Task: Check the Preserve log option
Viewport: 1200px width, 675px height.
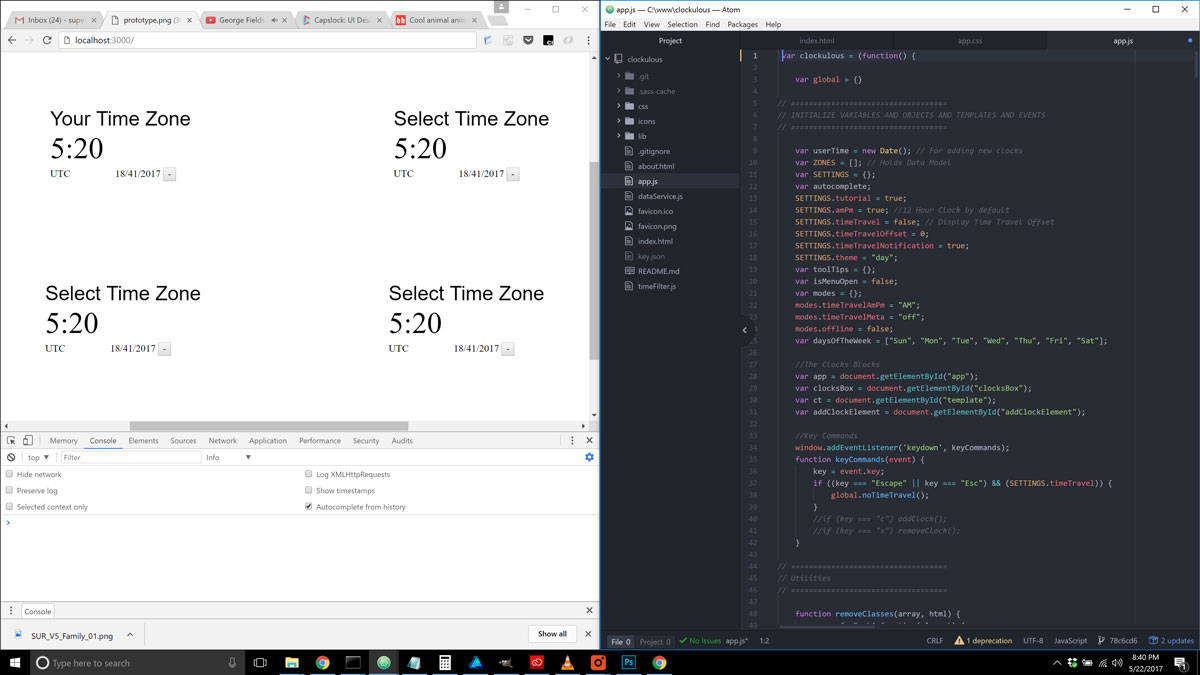Action: (x=10, y=491)
